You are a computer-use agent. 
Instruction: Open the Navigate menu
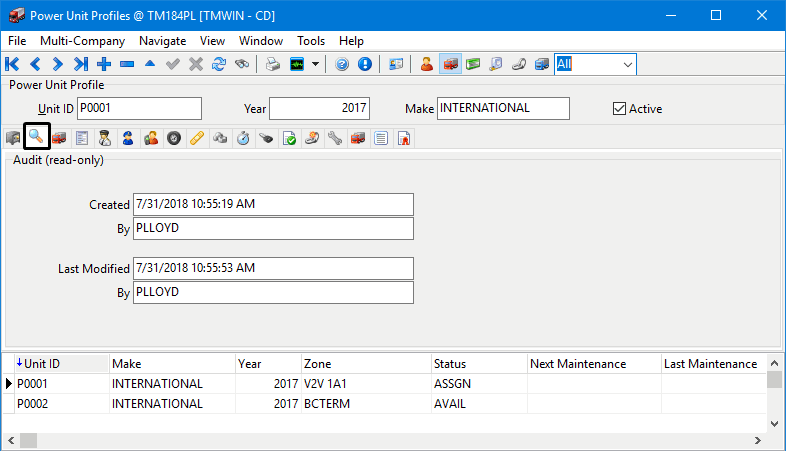[x=162, y=41]
